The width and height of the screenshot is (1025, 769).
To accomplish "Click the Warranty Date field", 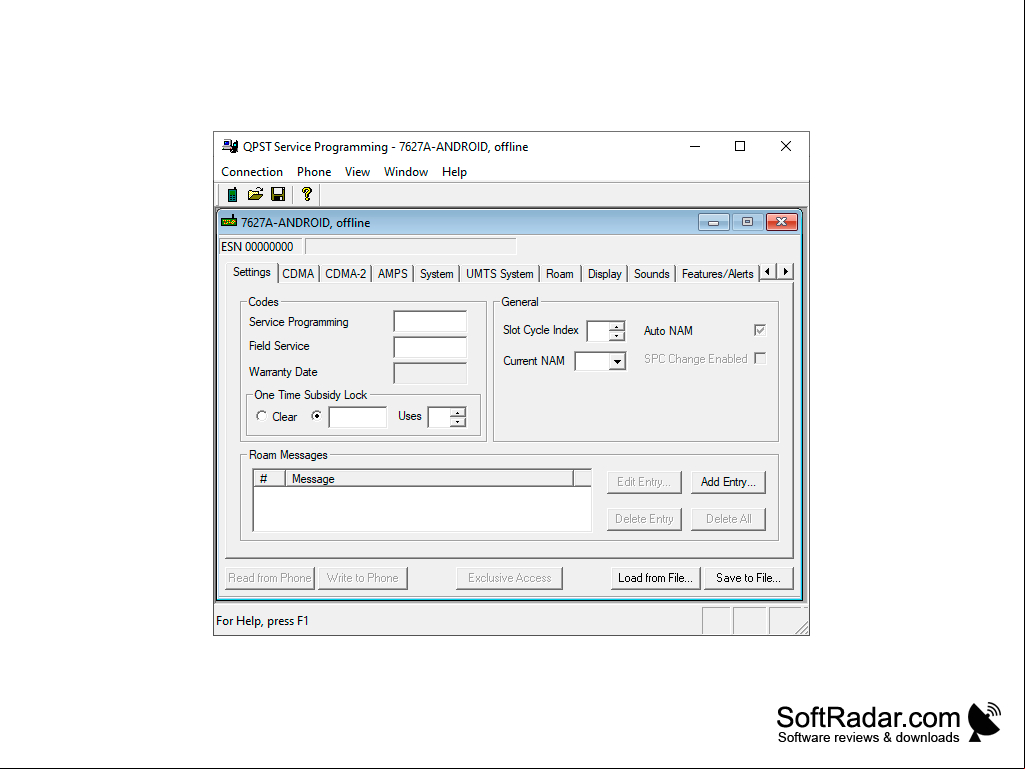I will pos(430,373).
